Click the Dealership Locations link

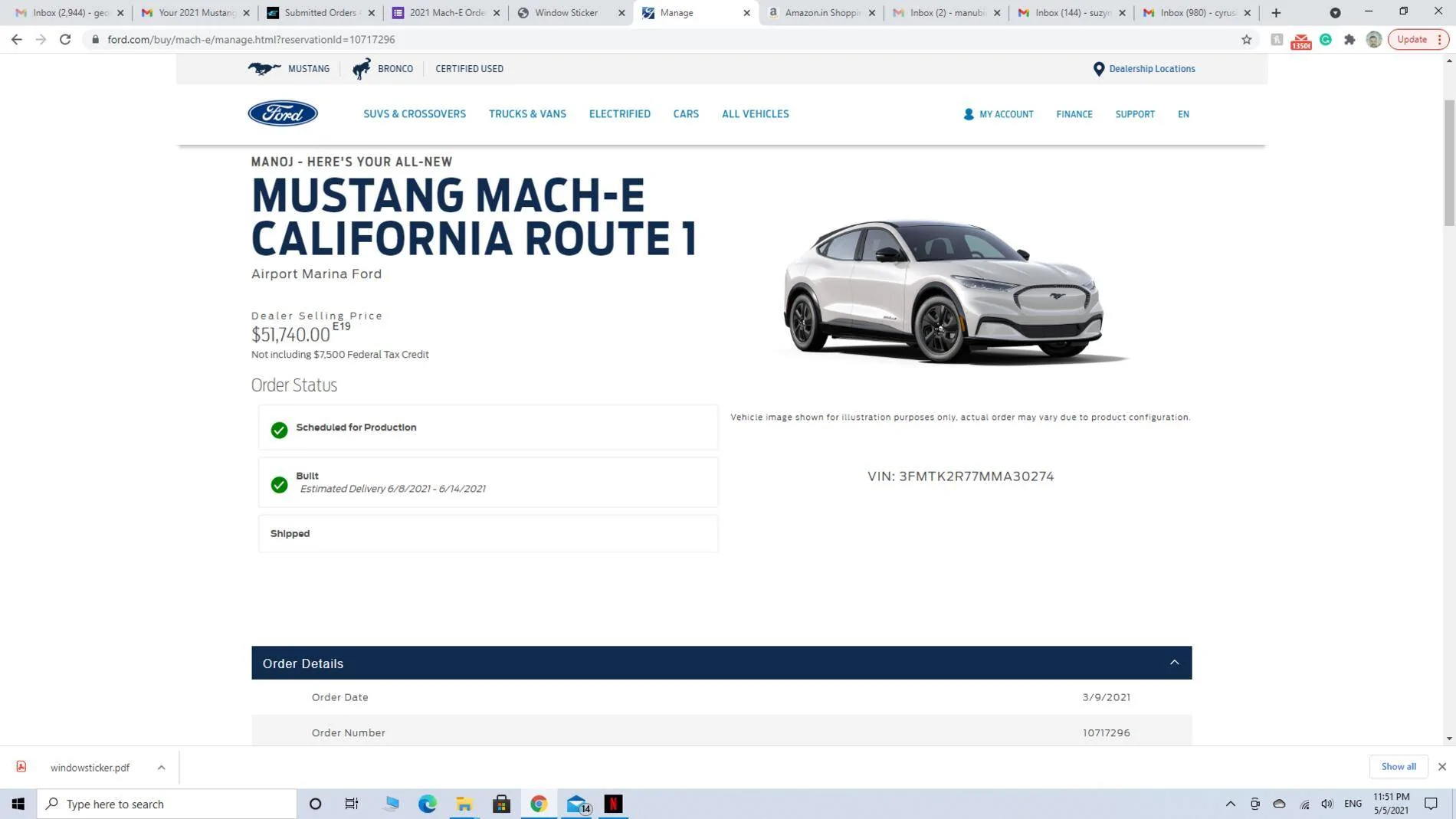(x=1152, y=69)
